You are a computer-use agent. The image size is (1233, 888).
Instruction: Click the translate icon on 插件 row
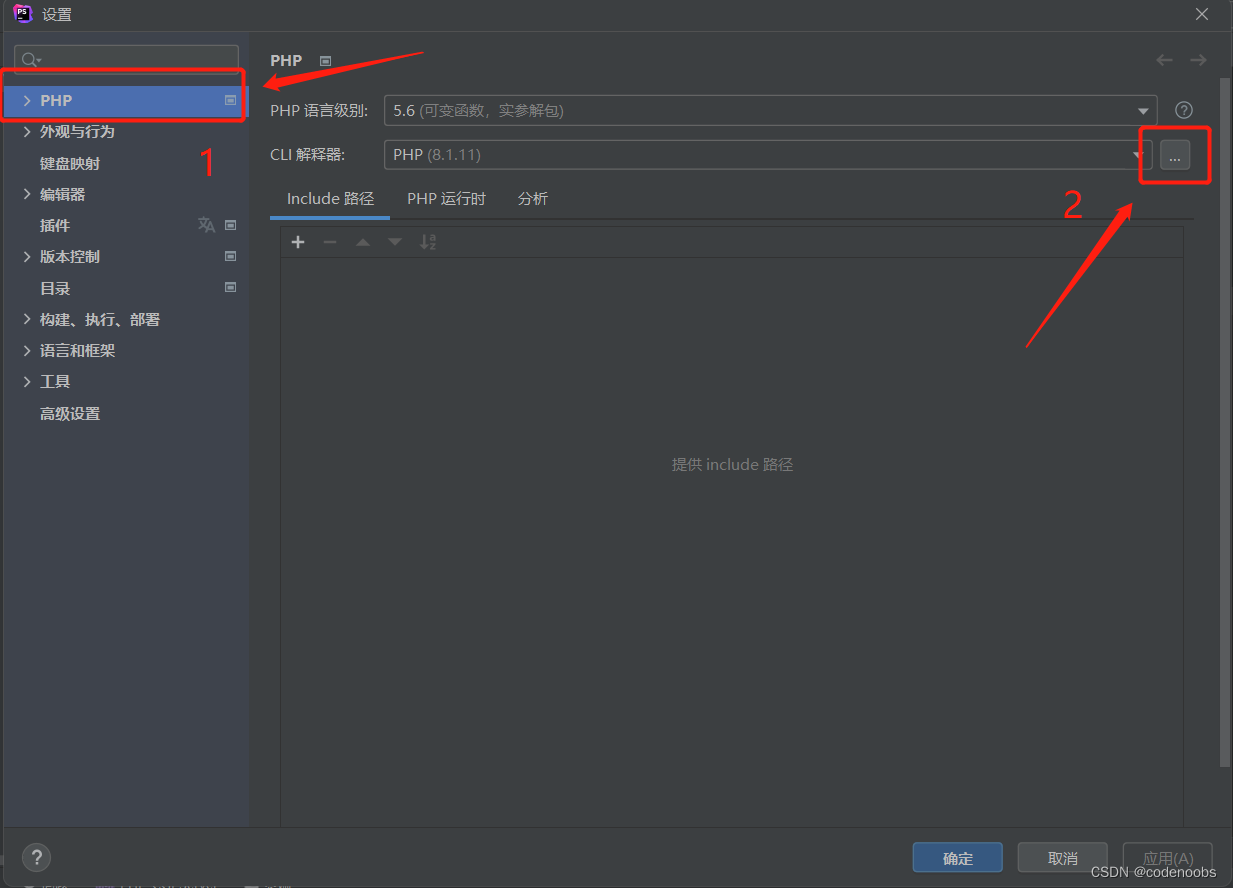[206, 225]
